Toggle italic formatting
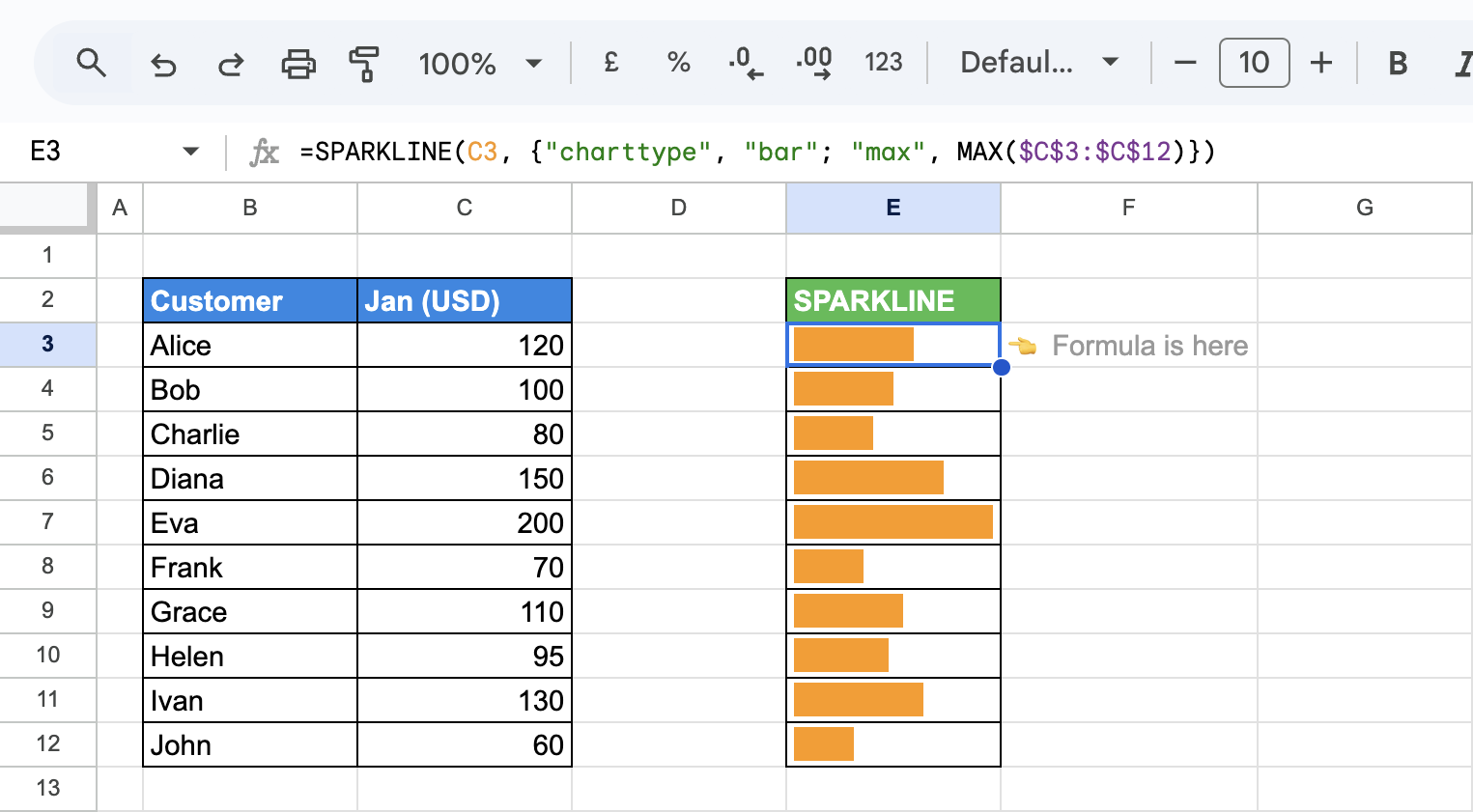The height and width of the screenshot is (812, 1473). pos(1463,64)
